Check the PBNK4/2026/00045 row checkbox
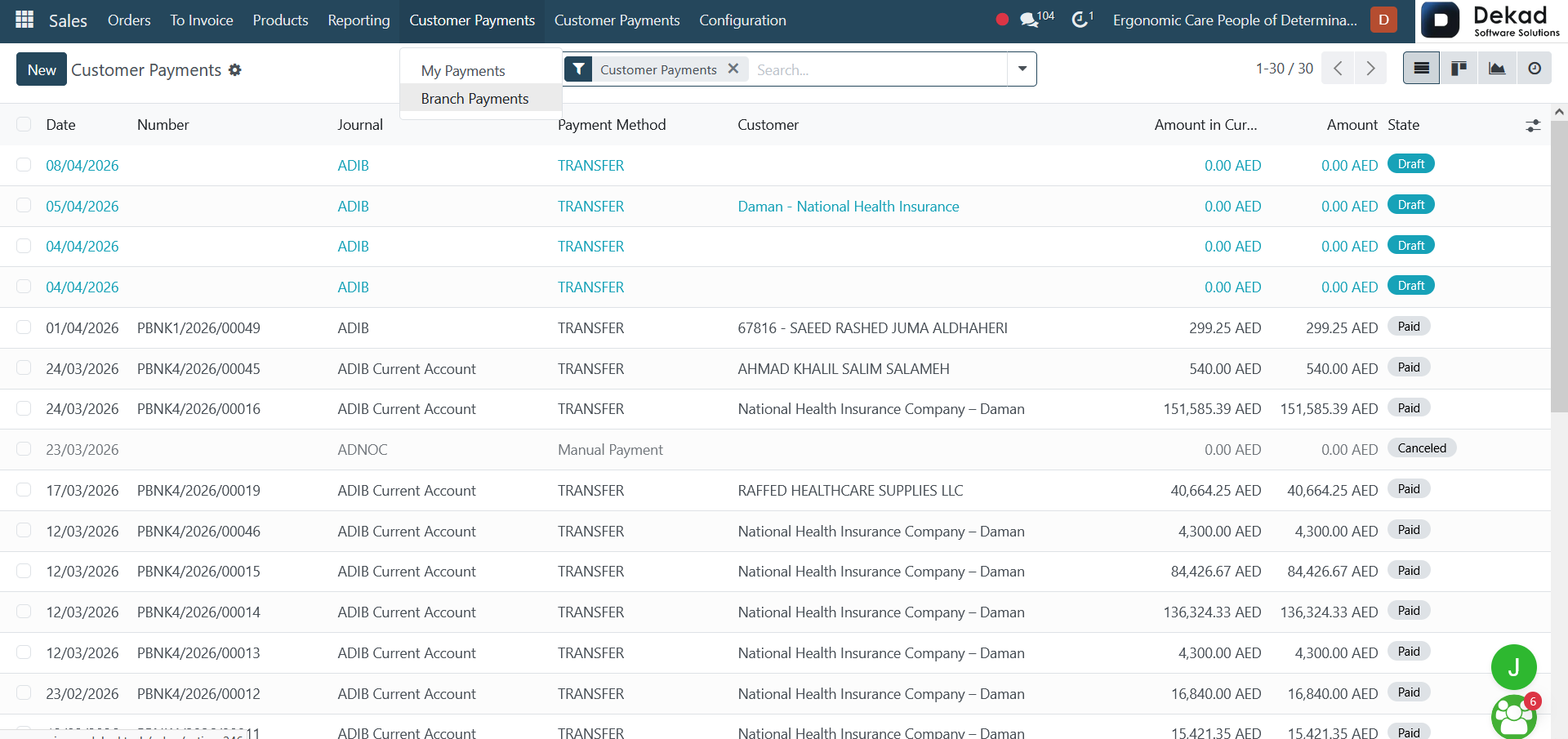 (x=24, y=368)
